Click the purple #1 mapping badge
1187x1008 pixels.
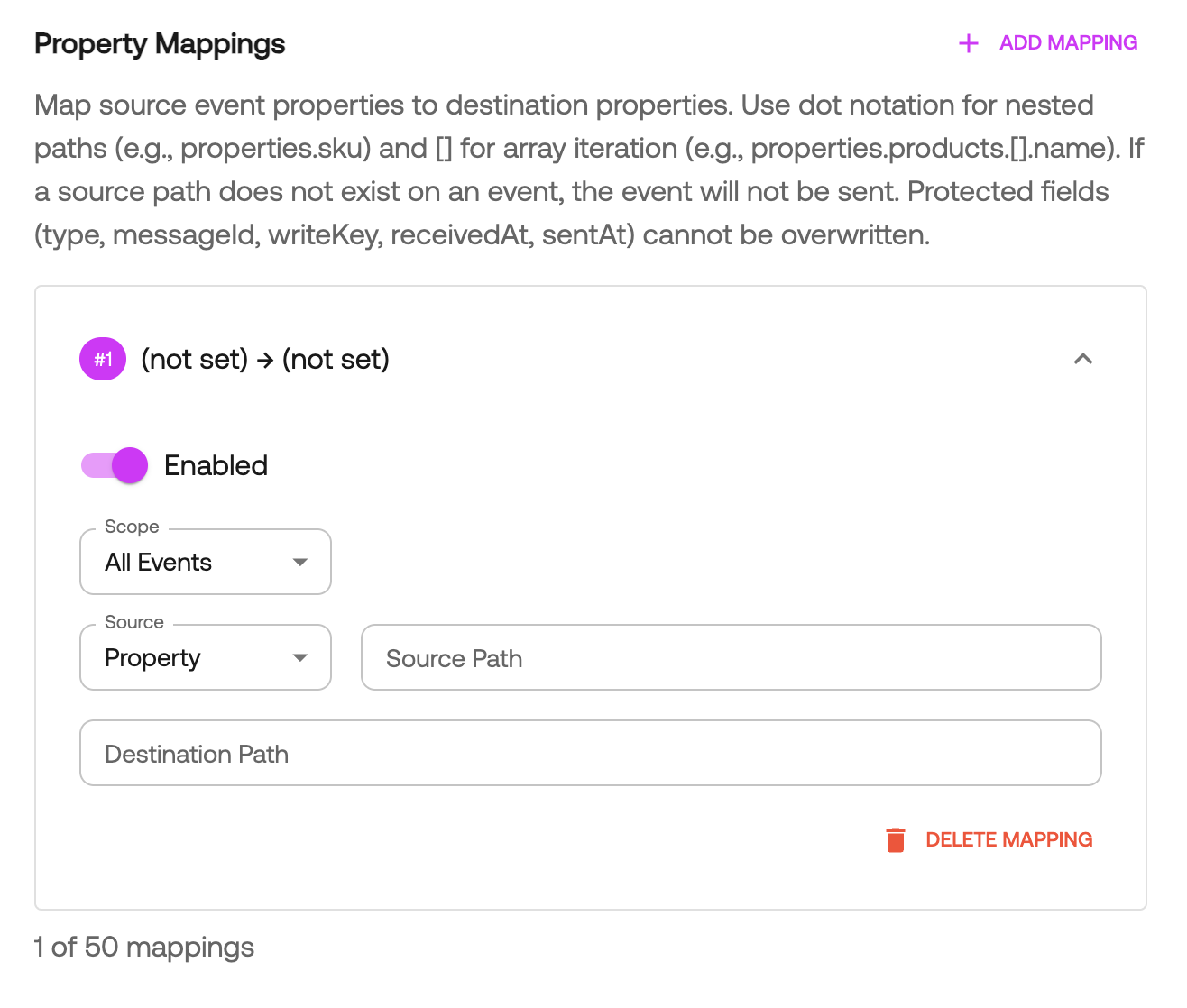[x=103, y=359]
